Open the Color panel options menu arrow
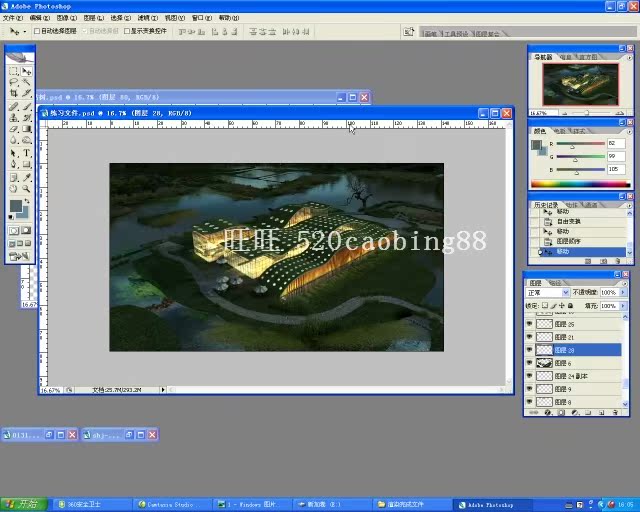Viewport: 640px width, 512px height. (629, 131)
